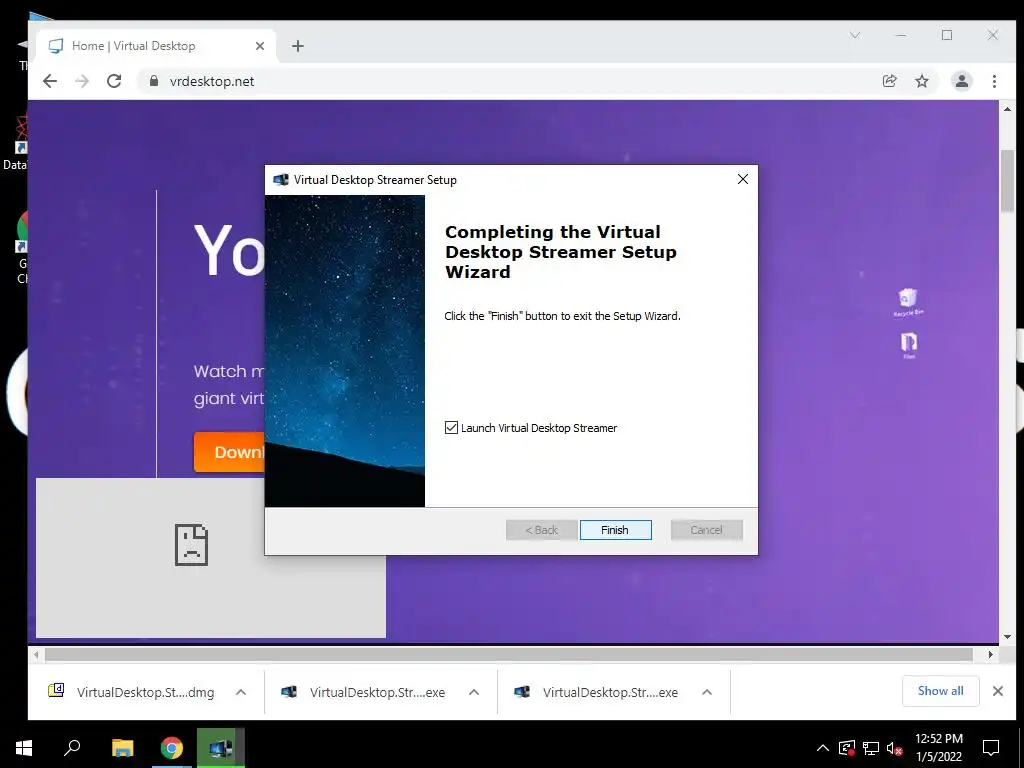
Task: Click Show all downloads
Action: coord(940,691)
